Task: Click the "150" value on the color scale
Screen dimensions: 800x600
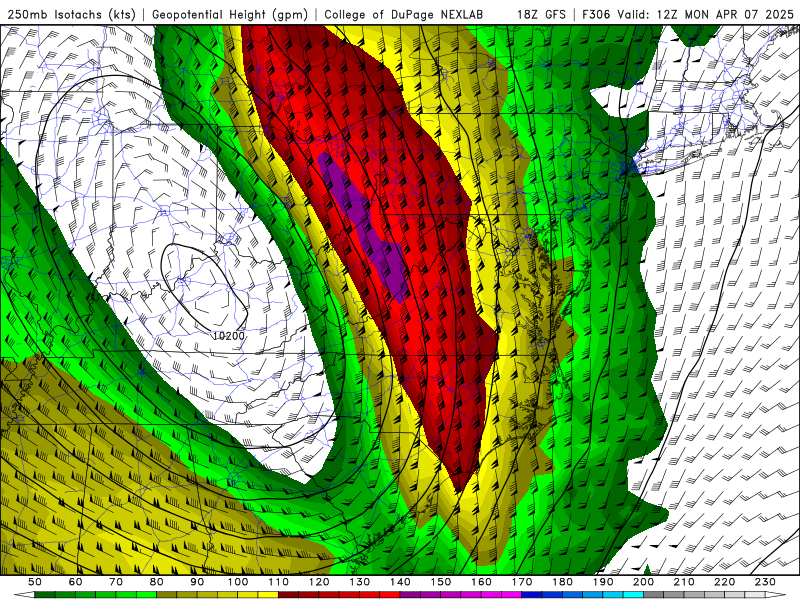Action: tap(441, 582)
